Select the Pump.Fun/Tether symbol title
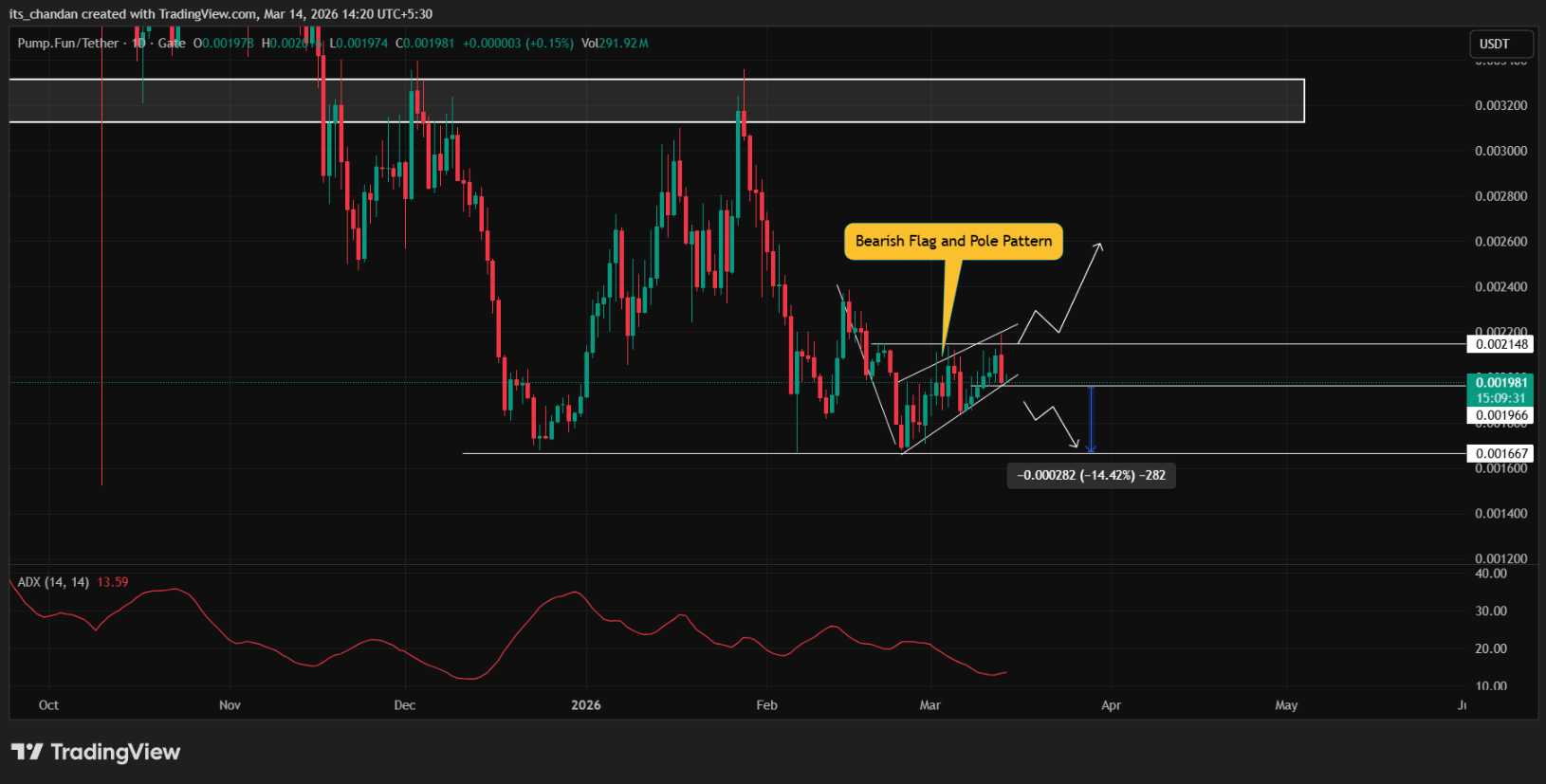This screenshot has width=1546, height=784. point(68,44)
